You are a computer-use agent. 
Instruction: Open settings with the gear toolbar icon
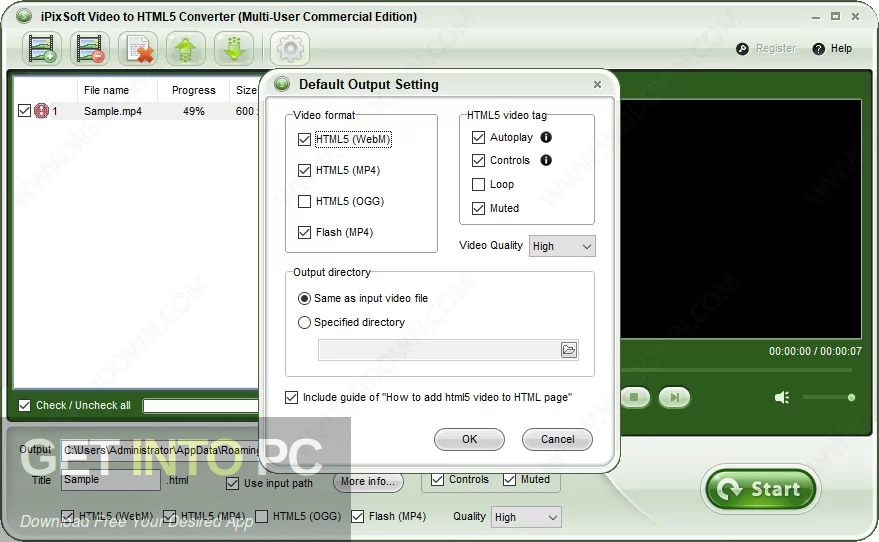tap(290, 49)
